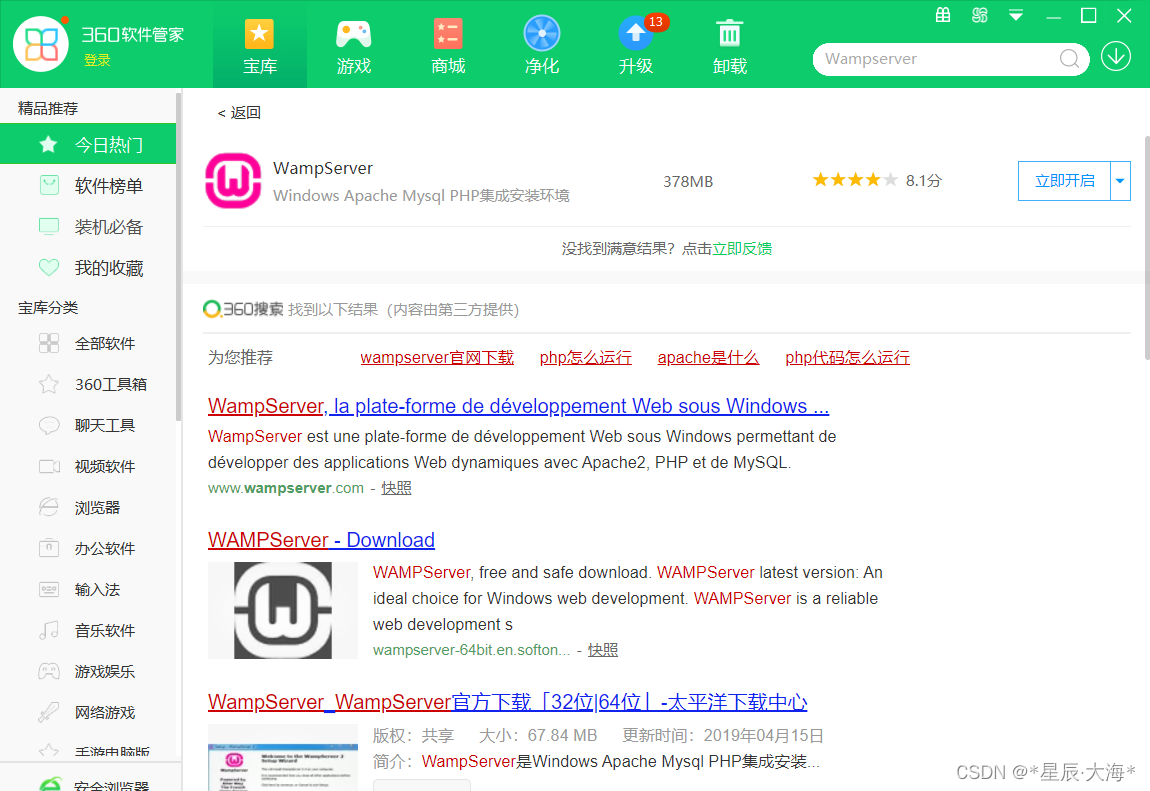
Task: Select the 网络游戏 category
Action: (x=88, y=713)
